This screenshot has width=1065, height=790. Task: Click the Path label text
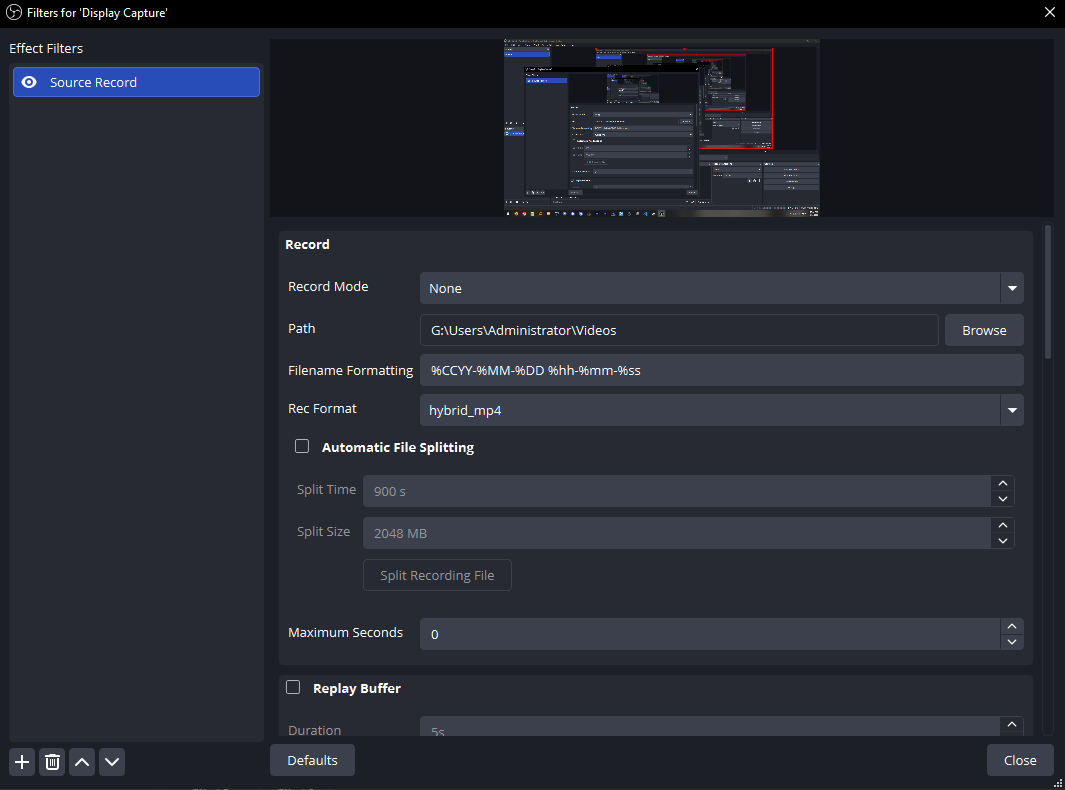pos(302,328)
